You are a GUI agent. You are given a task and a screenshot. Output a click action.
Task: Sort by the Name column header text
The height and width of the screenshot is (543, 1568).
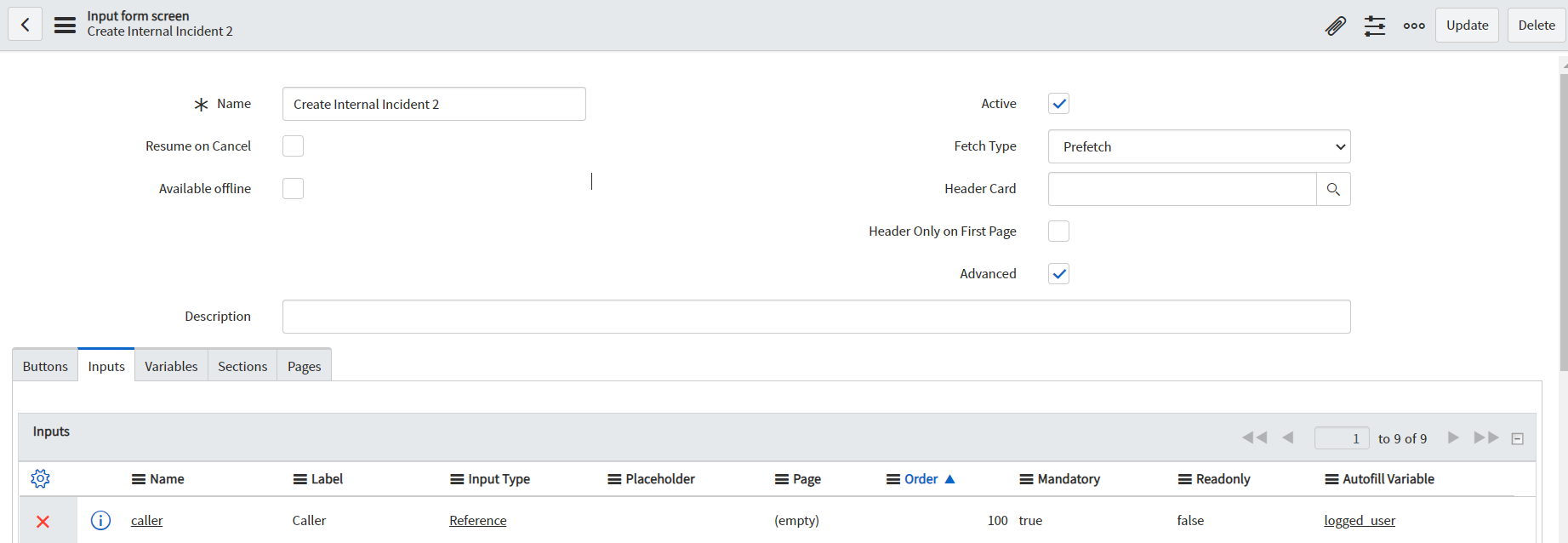(167, 479)
